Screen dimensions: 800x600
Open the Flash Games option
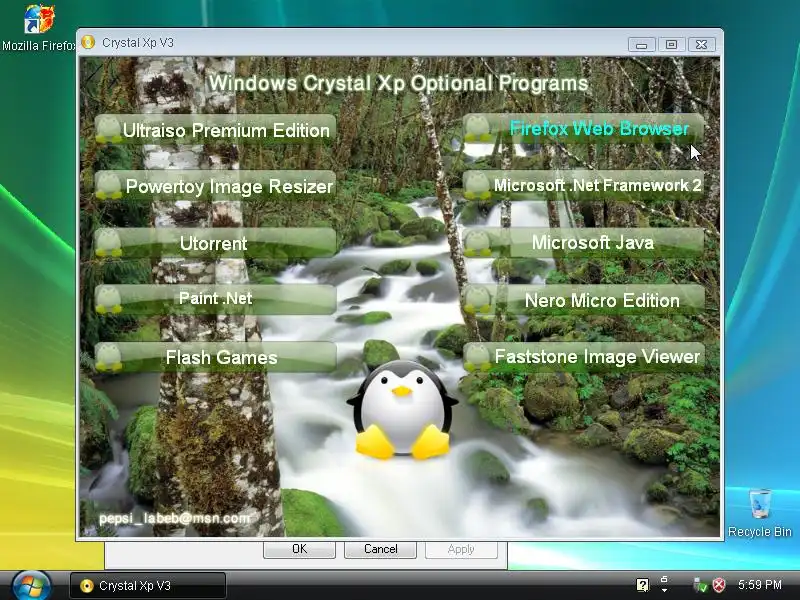click(x=215, y=357)
